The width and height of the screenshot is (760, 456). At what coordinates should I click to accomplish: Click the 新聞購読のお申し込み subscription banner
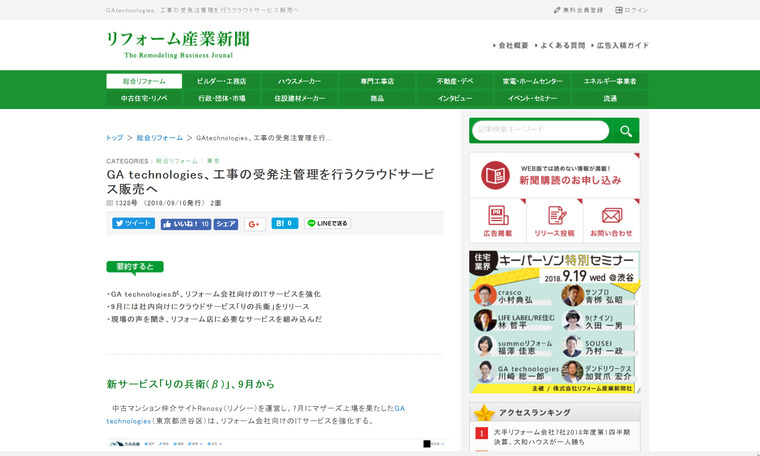pyautogui.click(x=554, y=175)
